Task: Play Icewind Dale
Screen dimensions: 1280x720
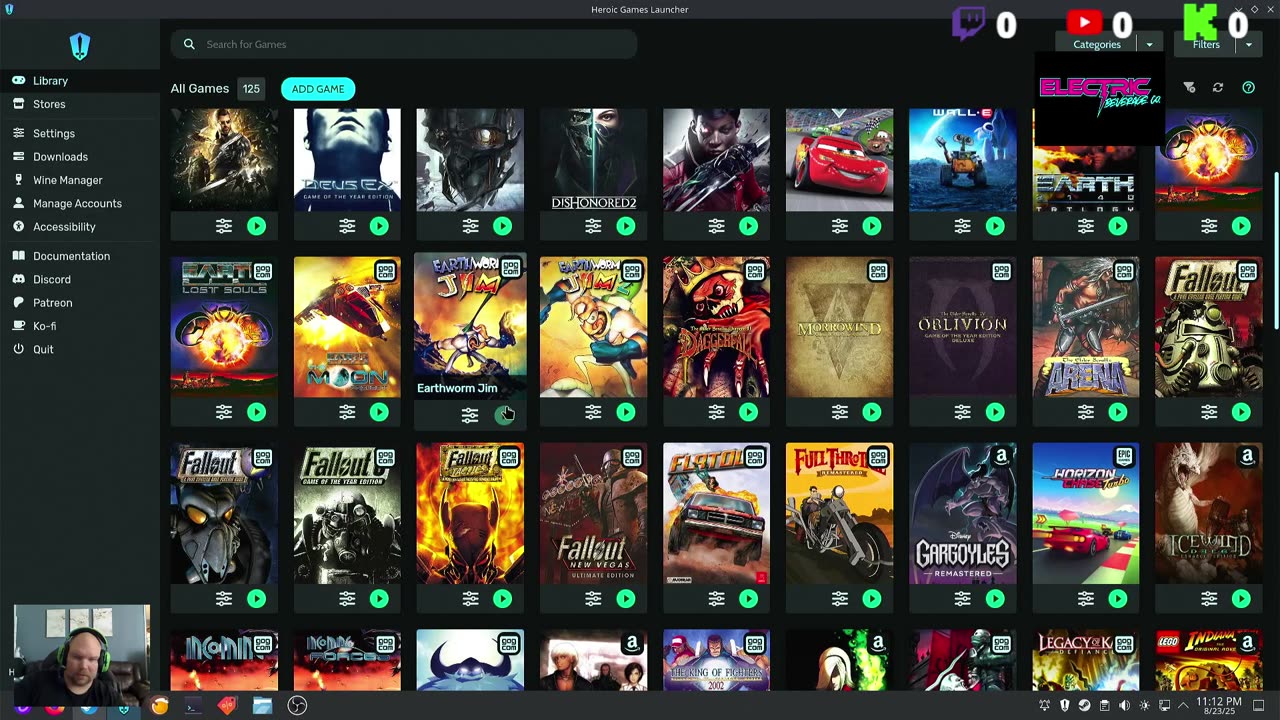Action: click(x=1241, y=599)
